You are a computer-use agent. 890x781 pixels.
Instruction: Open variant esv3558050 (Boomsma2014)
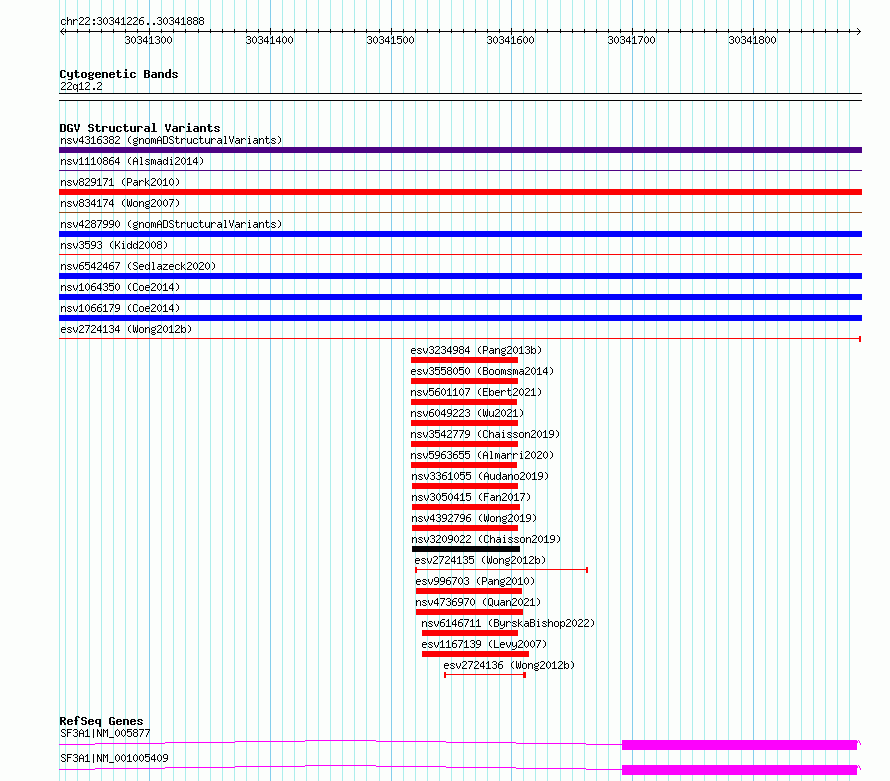(482, 371)
